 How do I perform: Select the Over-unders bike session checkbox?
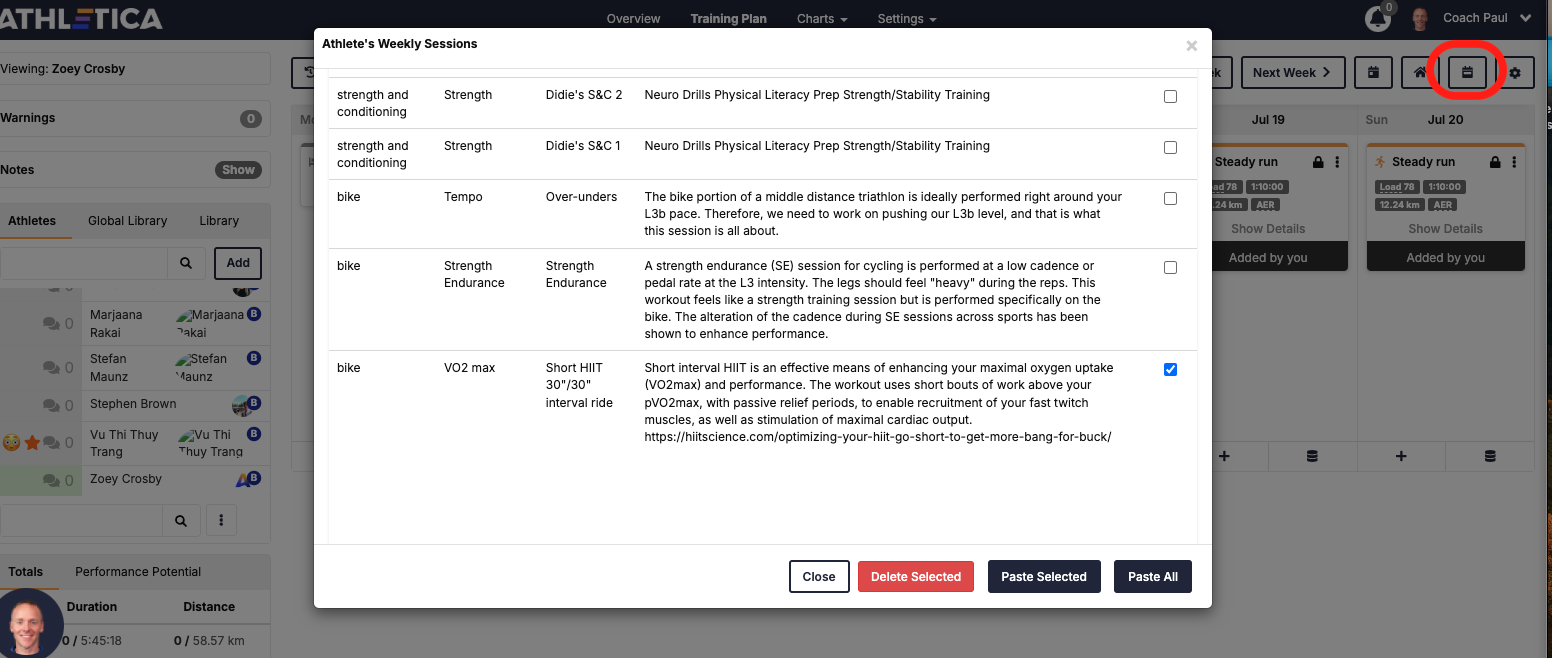click(x=1170, y=199)
